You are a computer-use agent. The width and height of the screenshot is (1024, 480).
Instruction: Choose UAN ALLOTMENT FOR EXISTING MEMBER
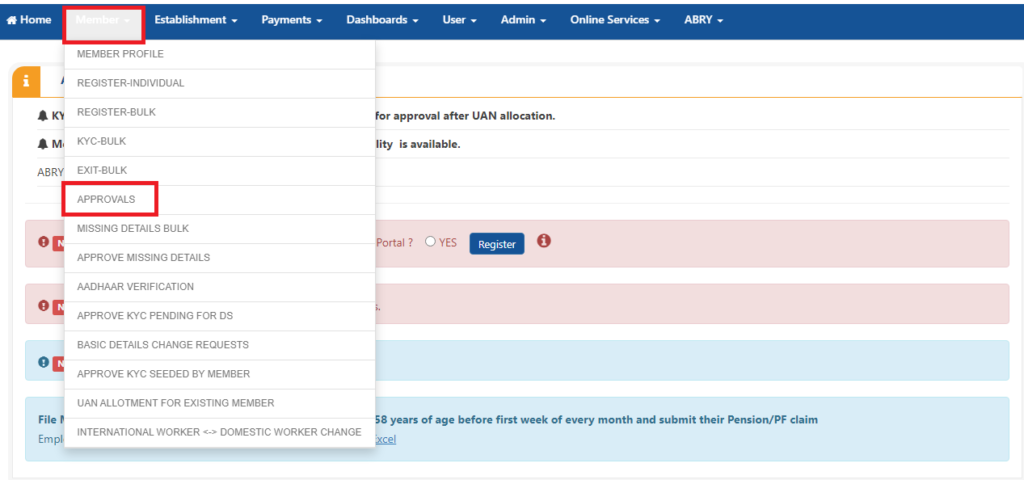(175, 403)
